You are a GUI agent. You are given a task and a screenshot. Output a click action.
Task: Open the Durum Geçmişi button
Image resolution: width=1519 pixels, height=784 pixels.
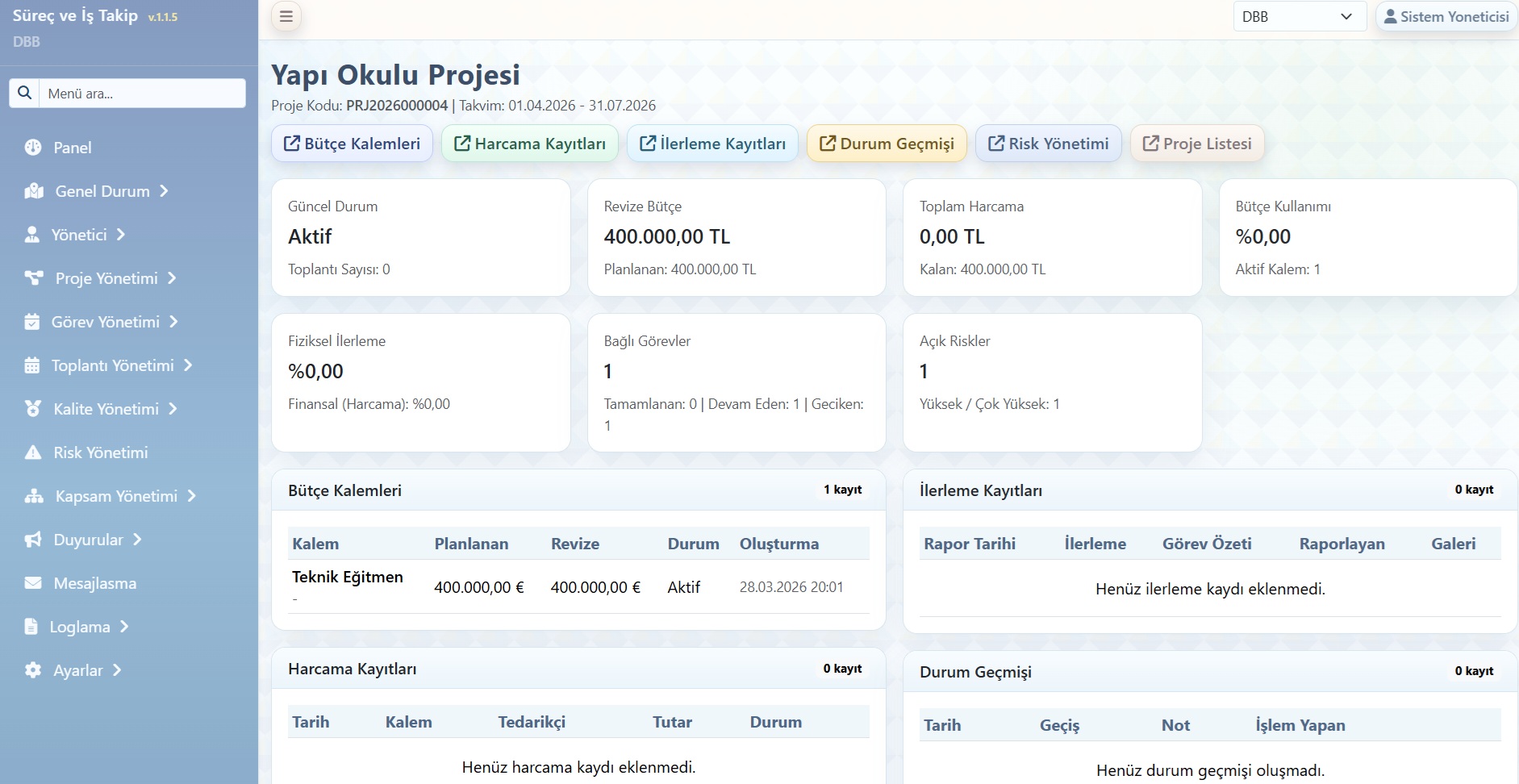point(887,144)
